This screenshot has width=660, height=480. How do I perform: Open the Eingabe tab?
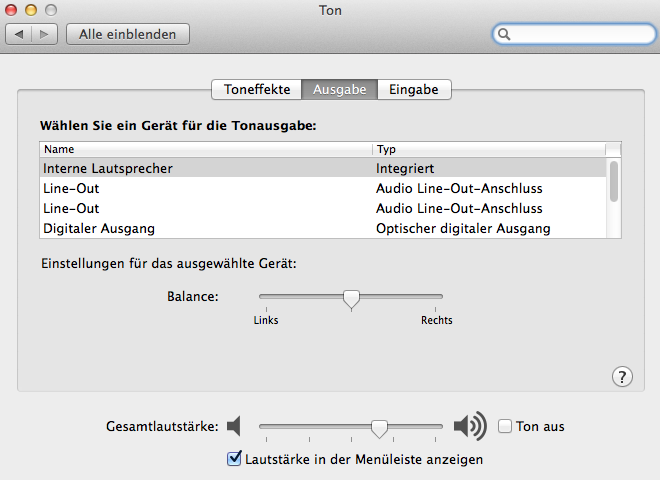[414, 89]
